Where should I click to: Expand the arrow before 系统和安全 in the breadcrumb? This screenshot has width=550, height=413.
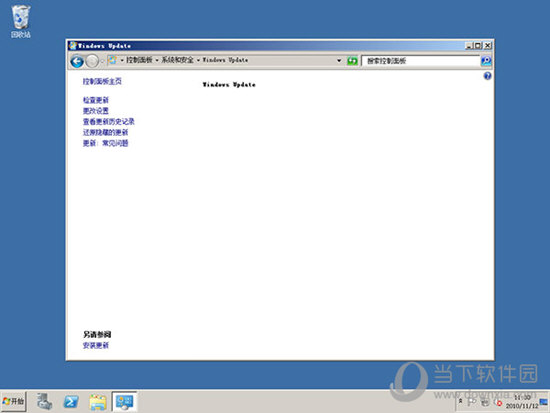pyautogui.click(x=157, y=60)
